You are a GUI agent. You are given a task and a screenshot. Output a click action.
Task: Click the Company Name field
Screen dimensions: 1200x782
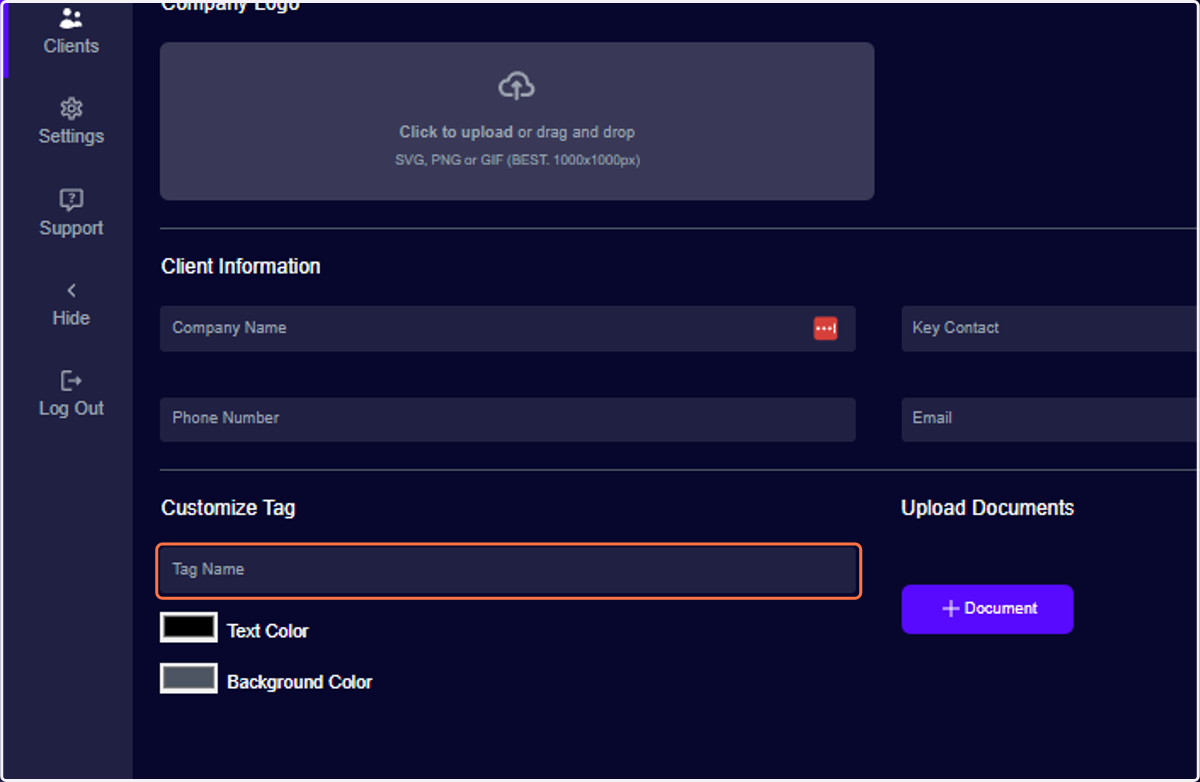508,328
